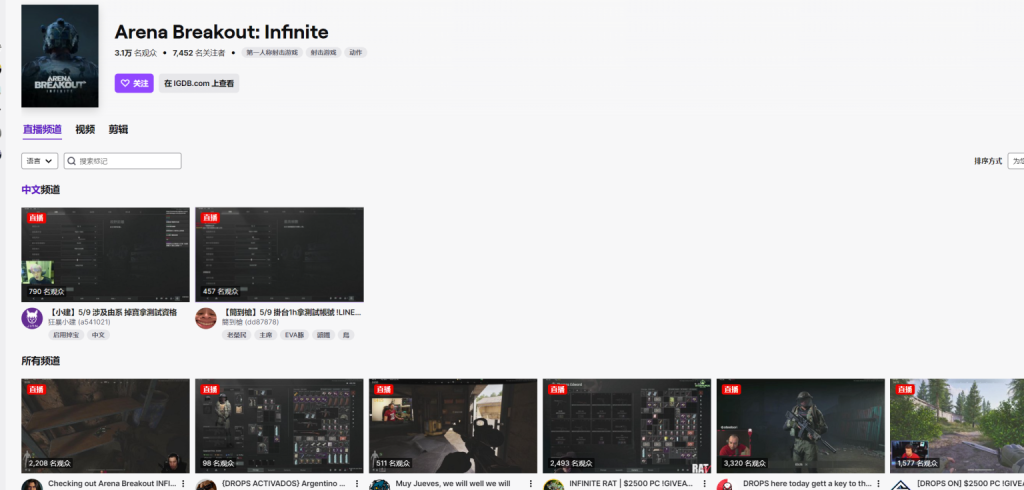Switch to the 视频 tab
The width and height of the screenshot is (1024, 490).
click(85, 129)
